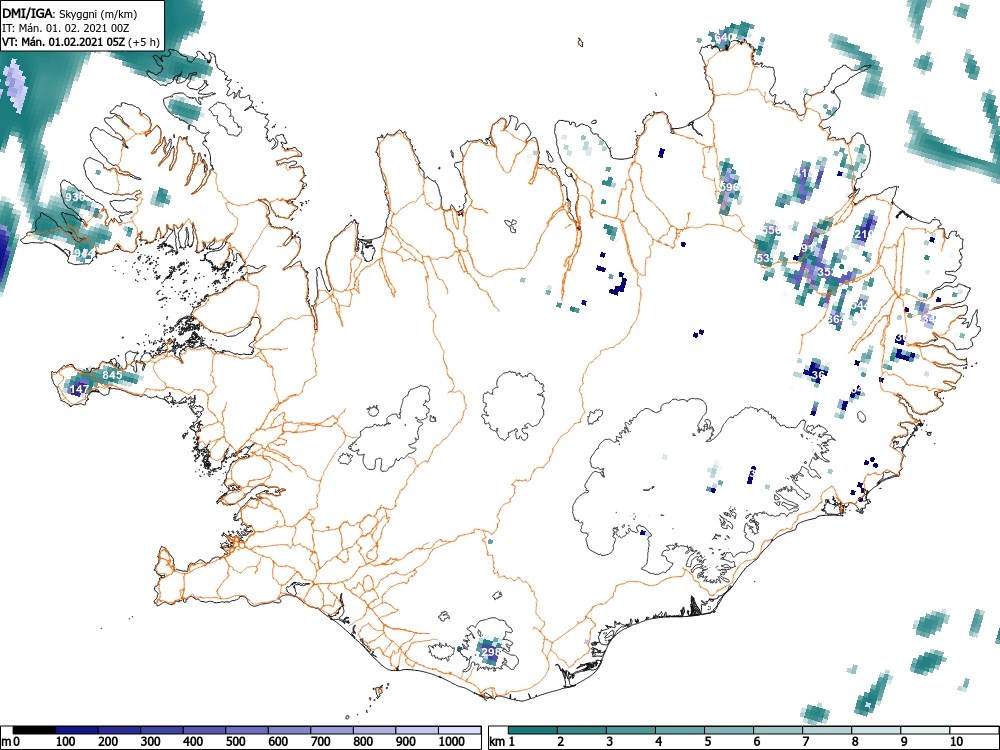Click the '210' visibility value in the east
Image resolution: width=1000 pixels, height=750 pixels.
point(863,234)
